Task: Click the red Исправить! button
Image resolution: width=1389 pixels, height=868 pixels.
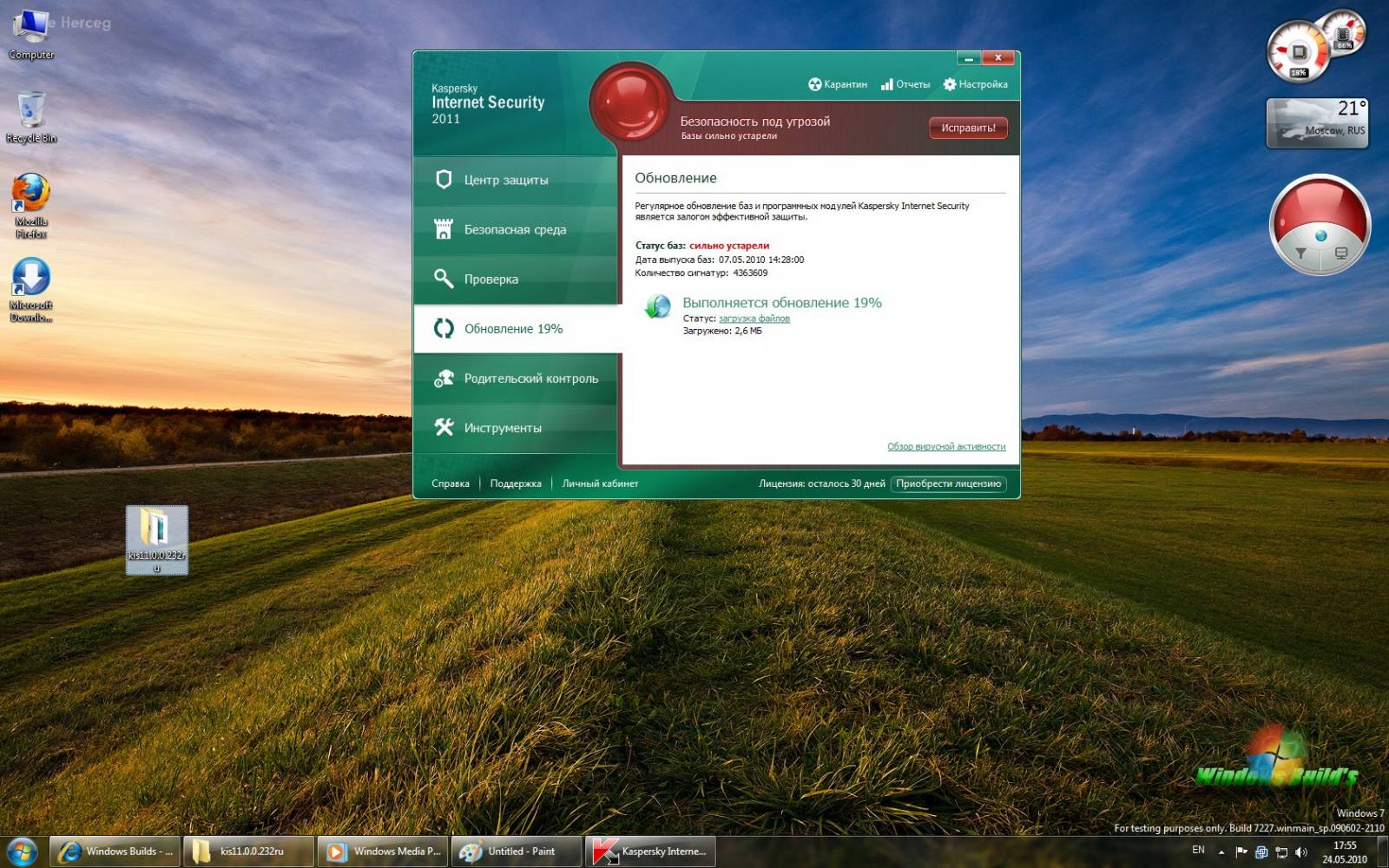Action: pos(968,128)
